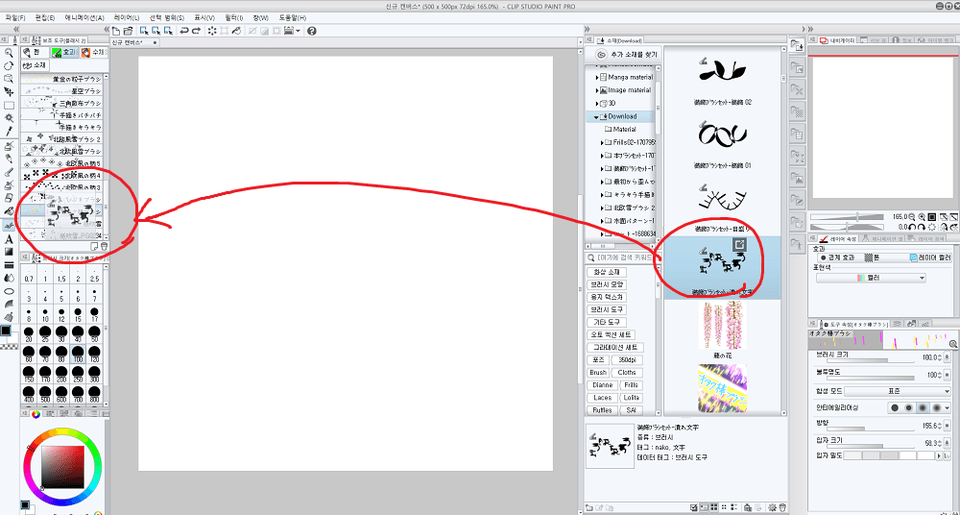Select the Zoom magnifier tool
This screenshot has height=515, width=960.
point(9,53)
